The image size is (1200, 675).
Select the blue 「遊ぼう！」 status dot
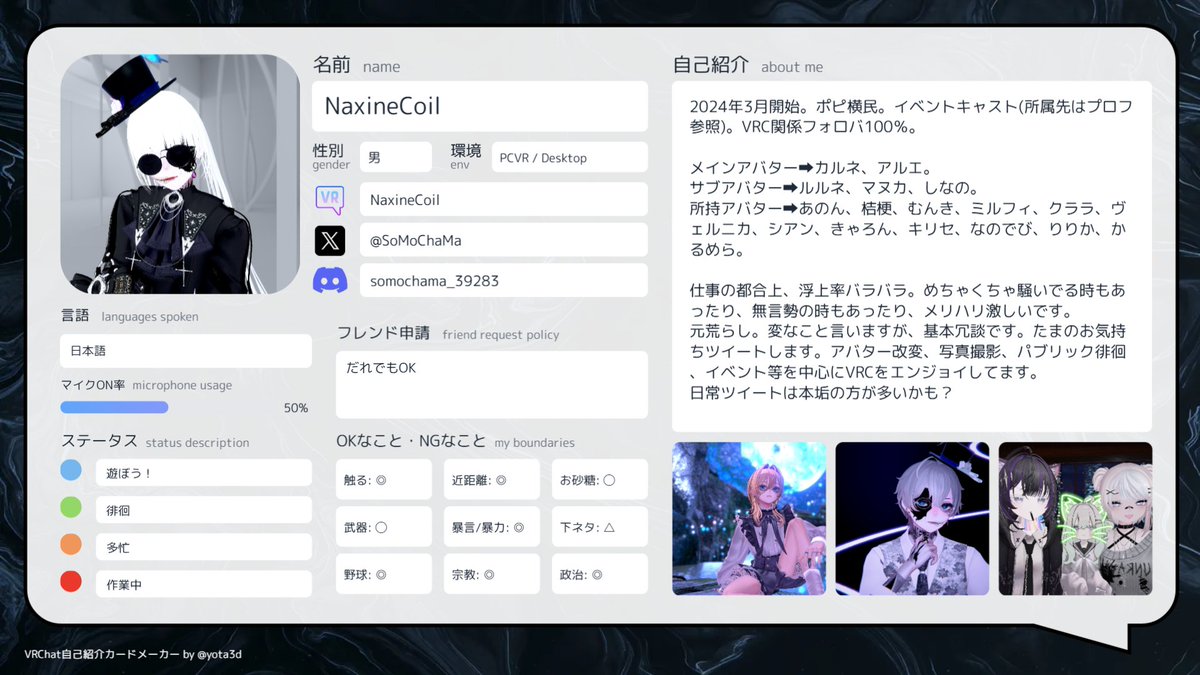pyautogui.click(x=70, y=470)
